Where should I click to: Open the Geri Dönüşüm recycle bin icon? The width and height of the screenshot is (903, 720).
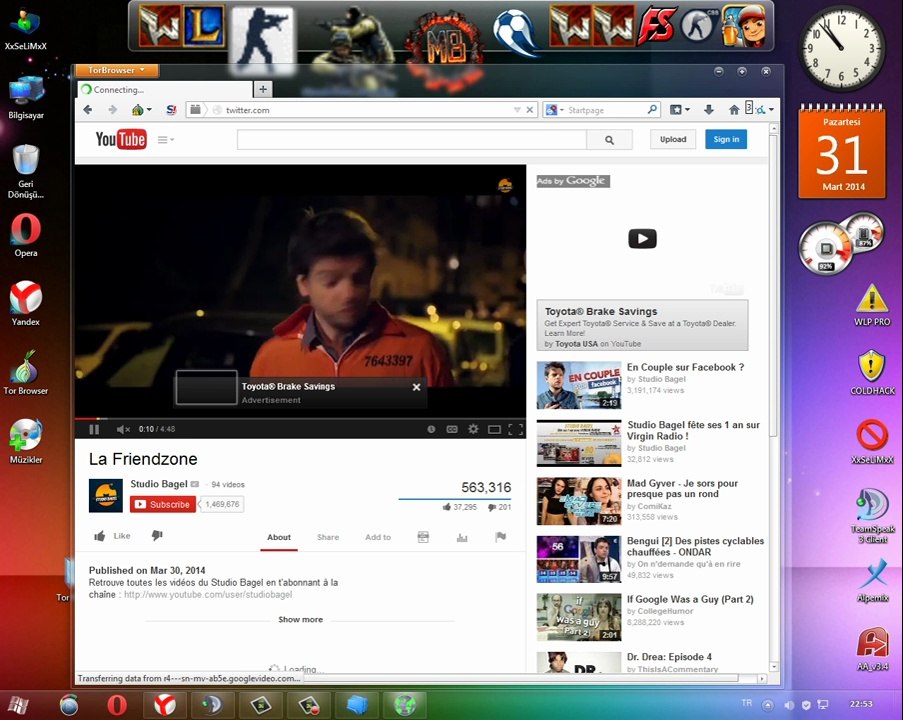pyautogui.click(x=26, y=172)
